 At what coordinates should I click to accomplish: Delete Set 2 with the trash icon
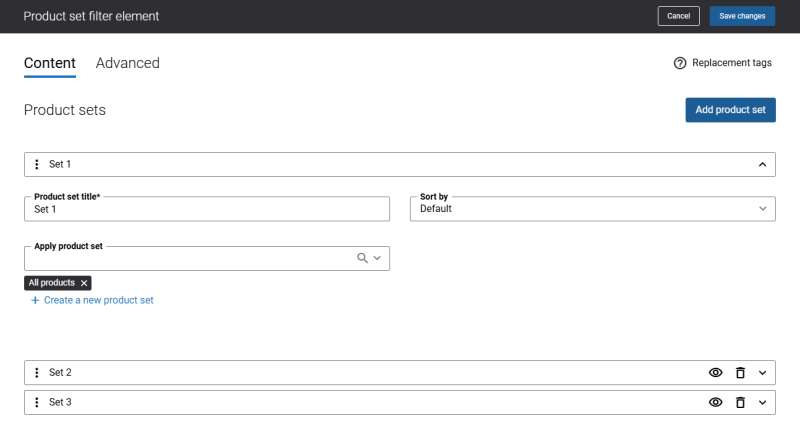[x=740, y=373]
